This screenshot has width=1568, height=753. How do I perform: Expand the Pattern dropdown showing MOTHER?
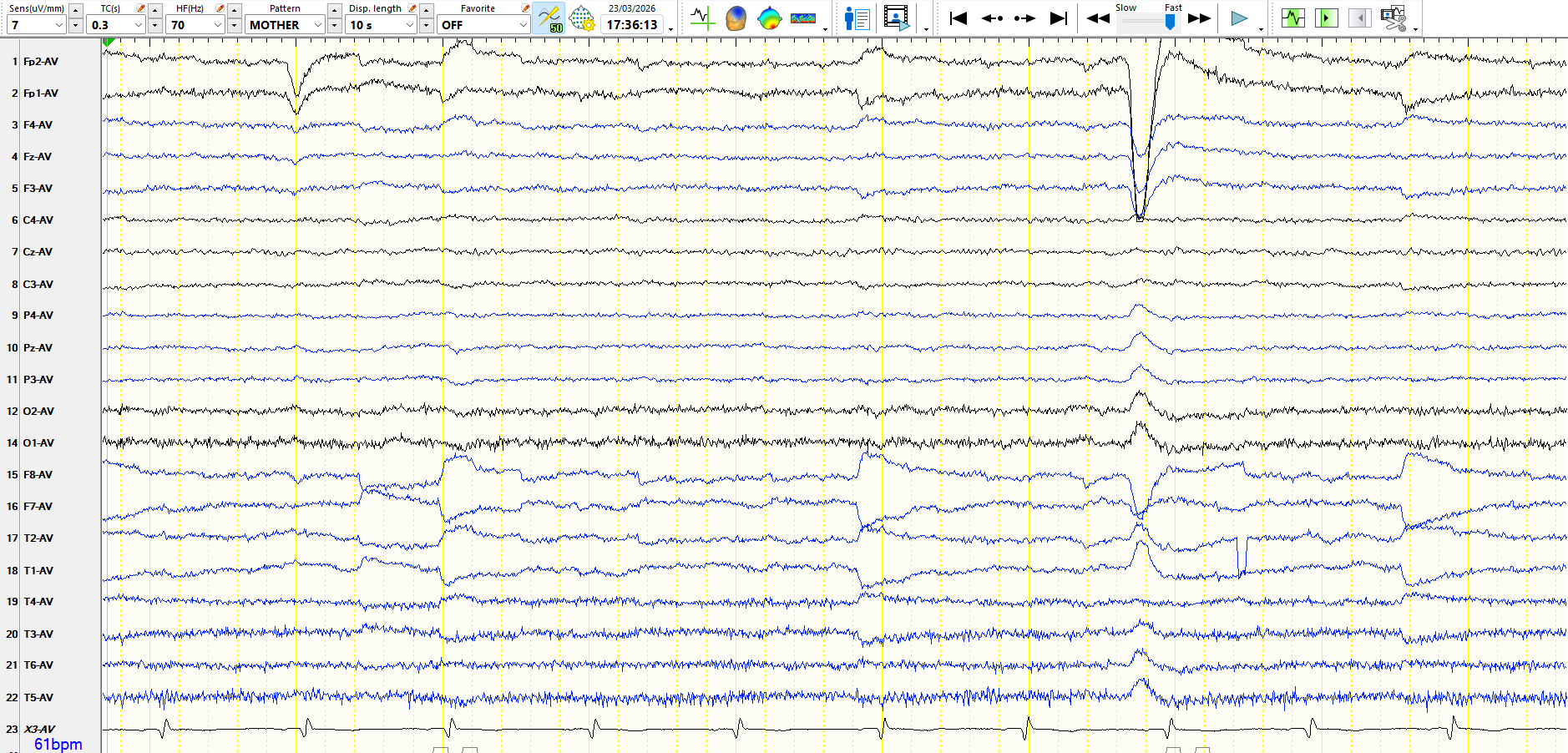point(318,25)
